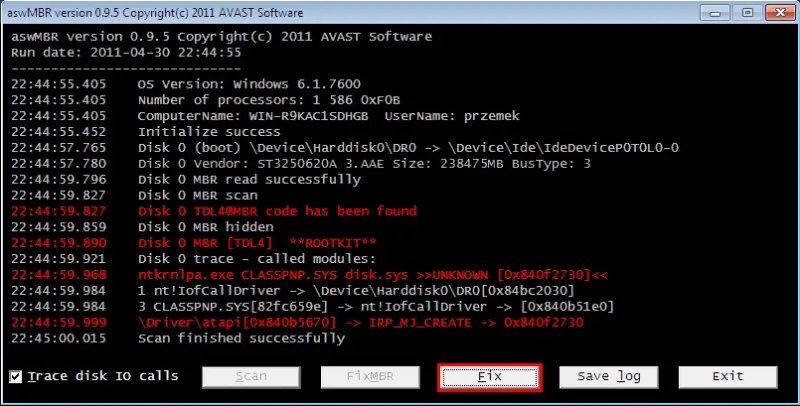Click the red 'ntkrnlpa.exe CLASSPNP.SYS disk.sys' line
The height and width of the screenshot is (406, 800).
click(309, 275)
